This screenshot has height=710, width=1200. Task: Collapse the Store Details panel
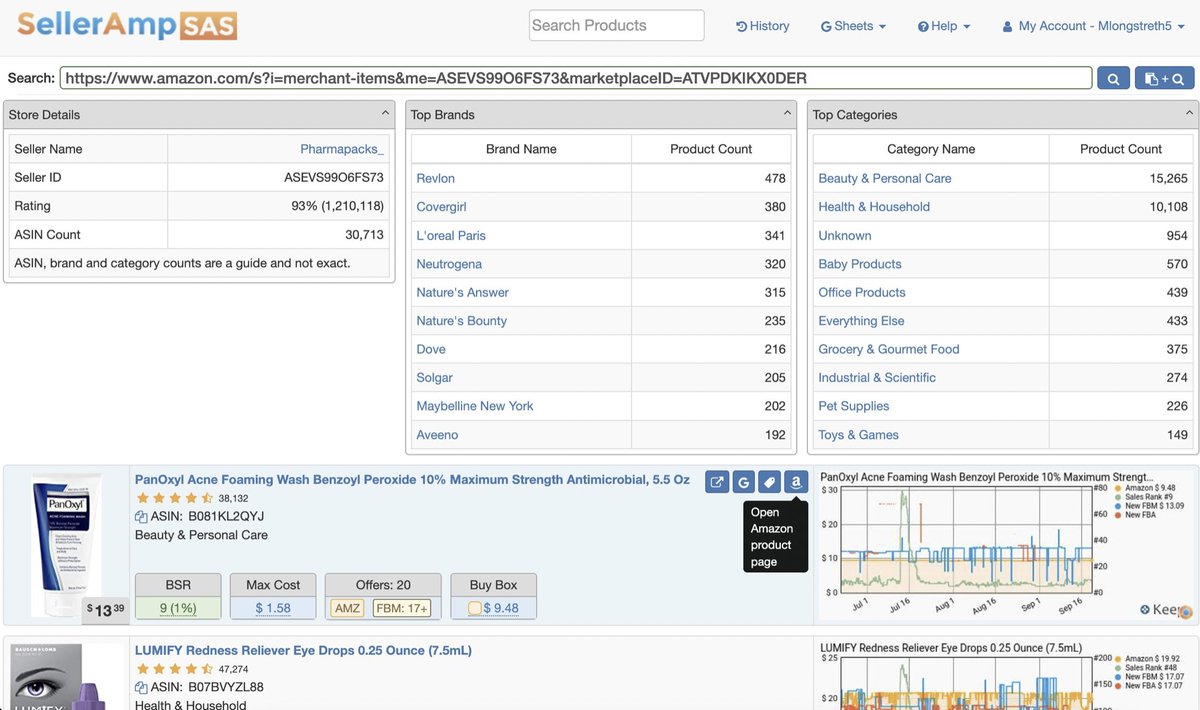click(x=386, y=114)
